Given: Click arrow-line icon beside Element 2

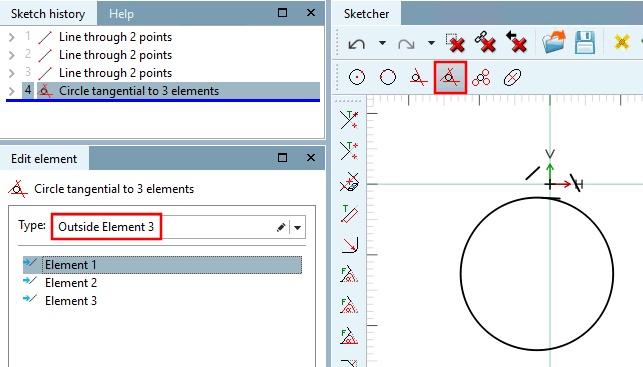Looking at the screenshot, I should 30,281.
